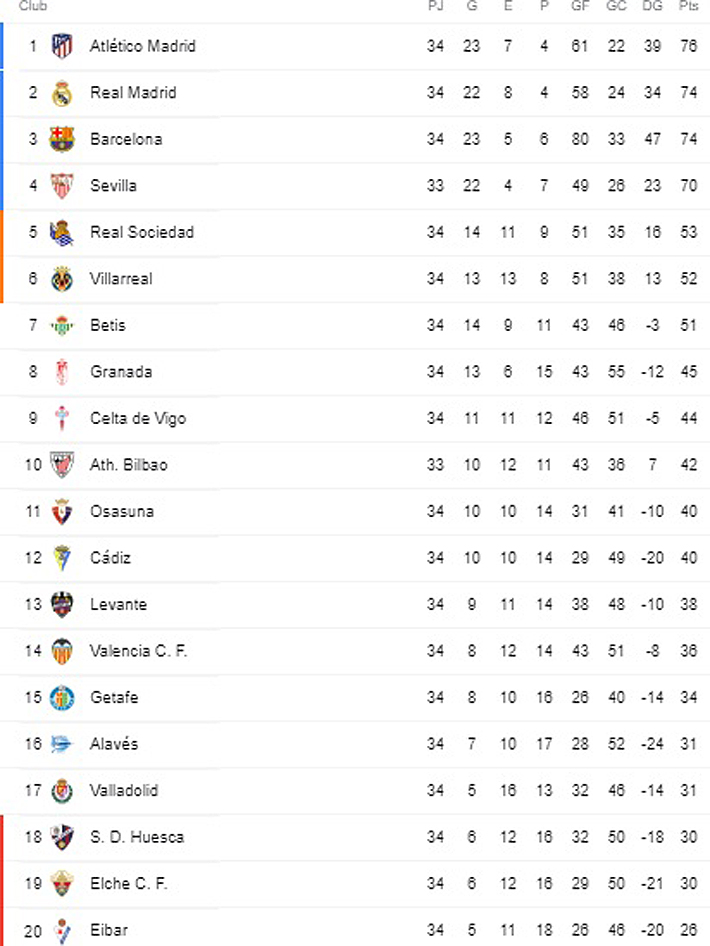Click the Sevilla crest icon
710x946 pixels.
[x=62, y=186]
